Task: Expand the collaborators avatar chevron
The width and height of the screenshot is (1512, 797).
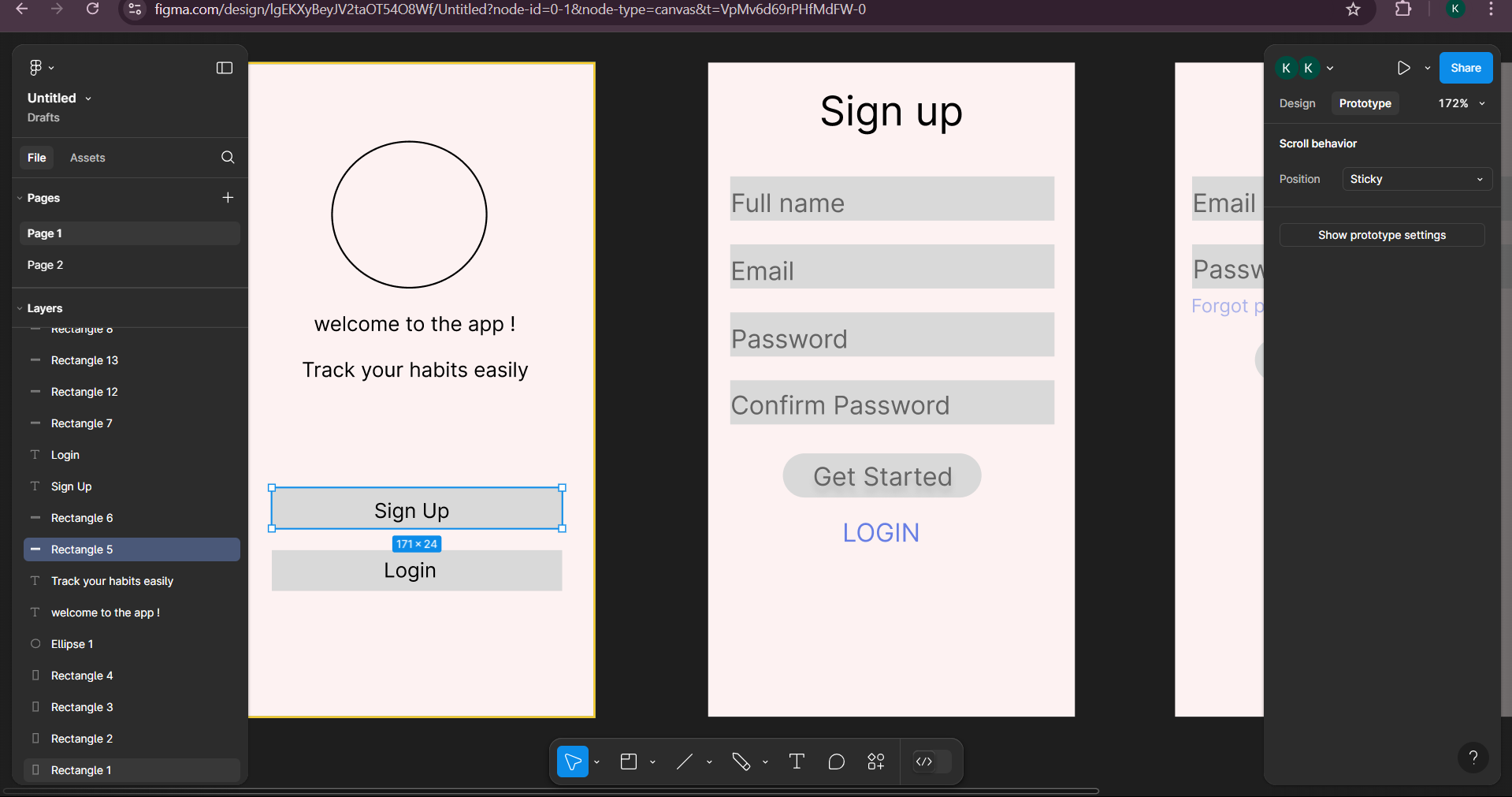Action: click(1330, 68)
